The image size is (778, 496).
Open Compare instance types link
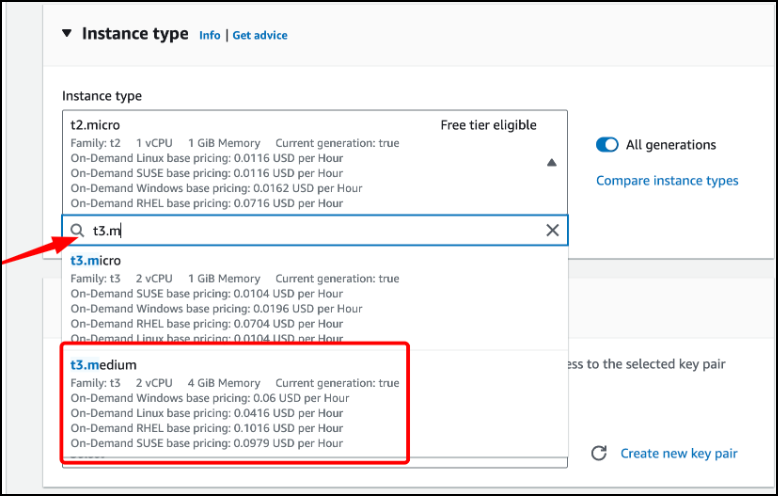coord(667,181)
